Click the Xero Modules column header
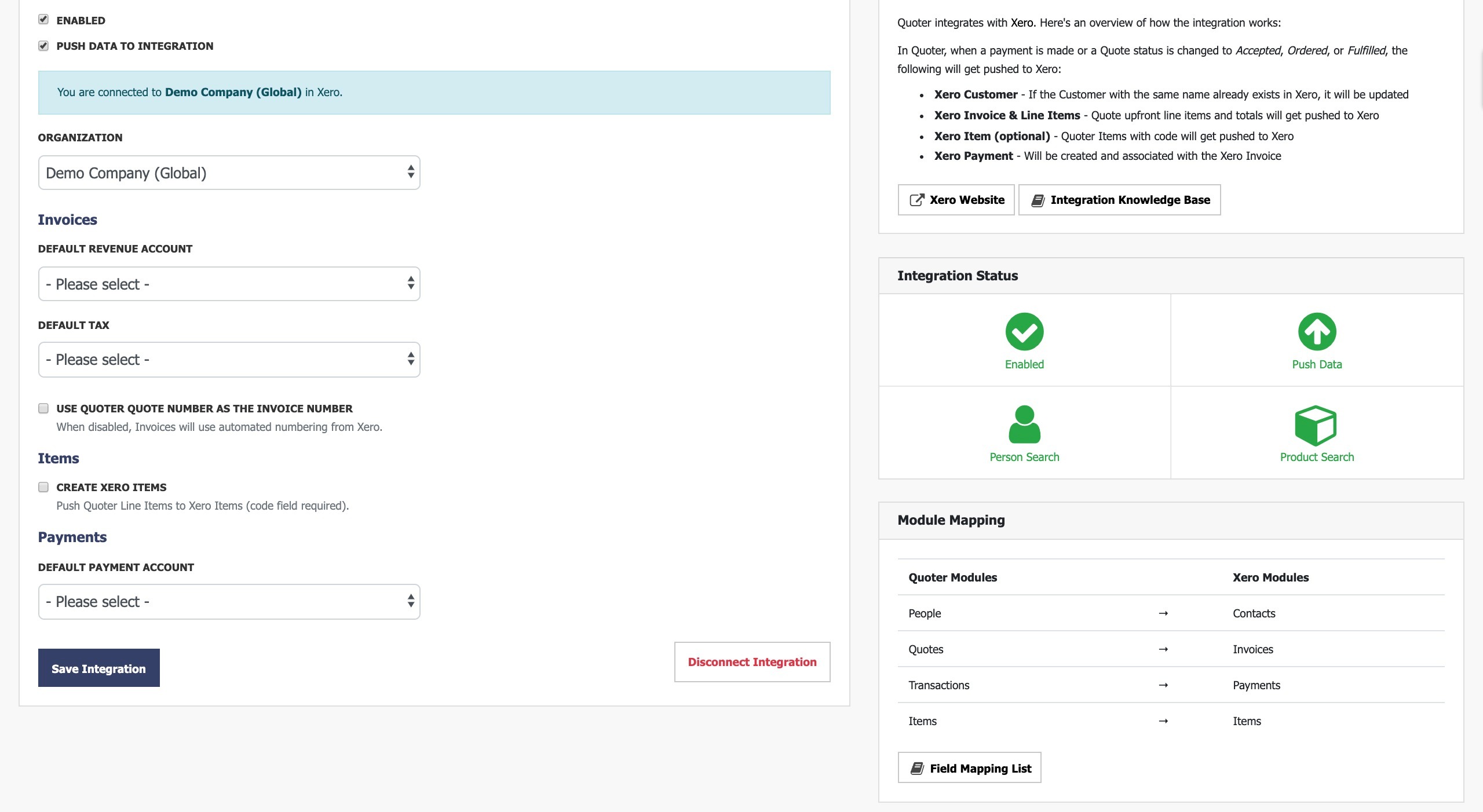Viewport: 1483px width, 812px height. pos(1270,577)
